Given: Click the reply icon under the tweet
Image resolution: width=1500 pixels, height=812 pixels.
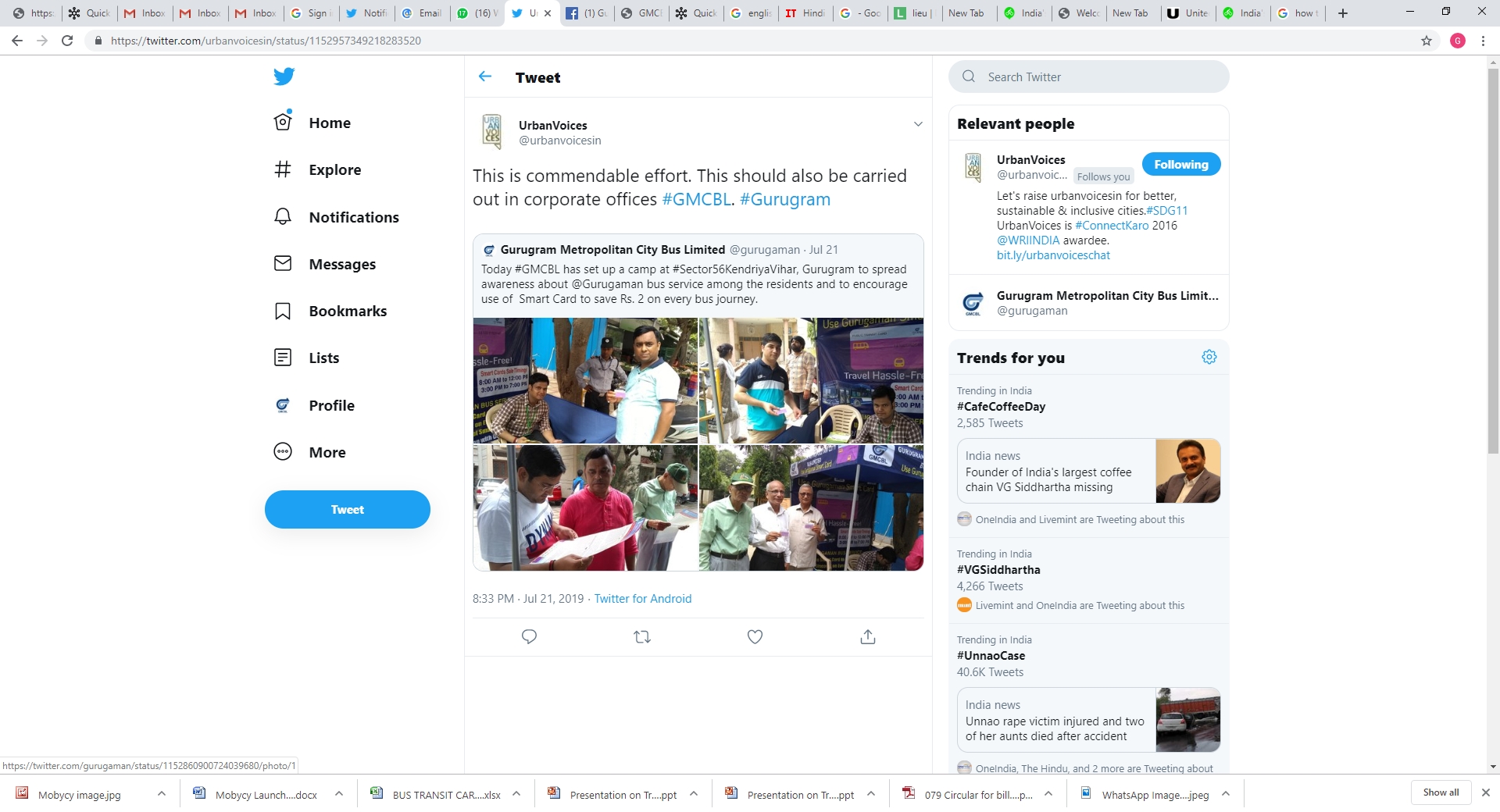Looking at the screenshot, I should pyautogui.click(x=529, y=637).
